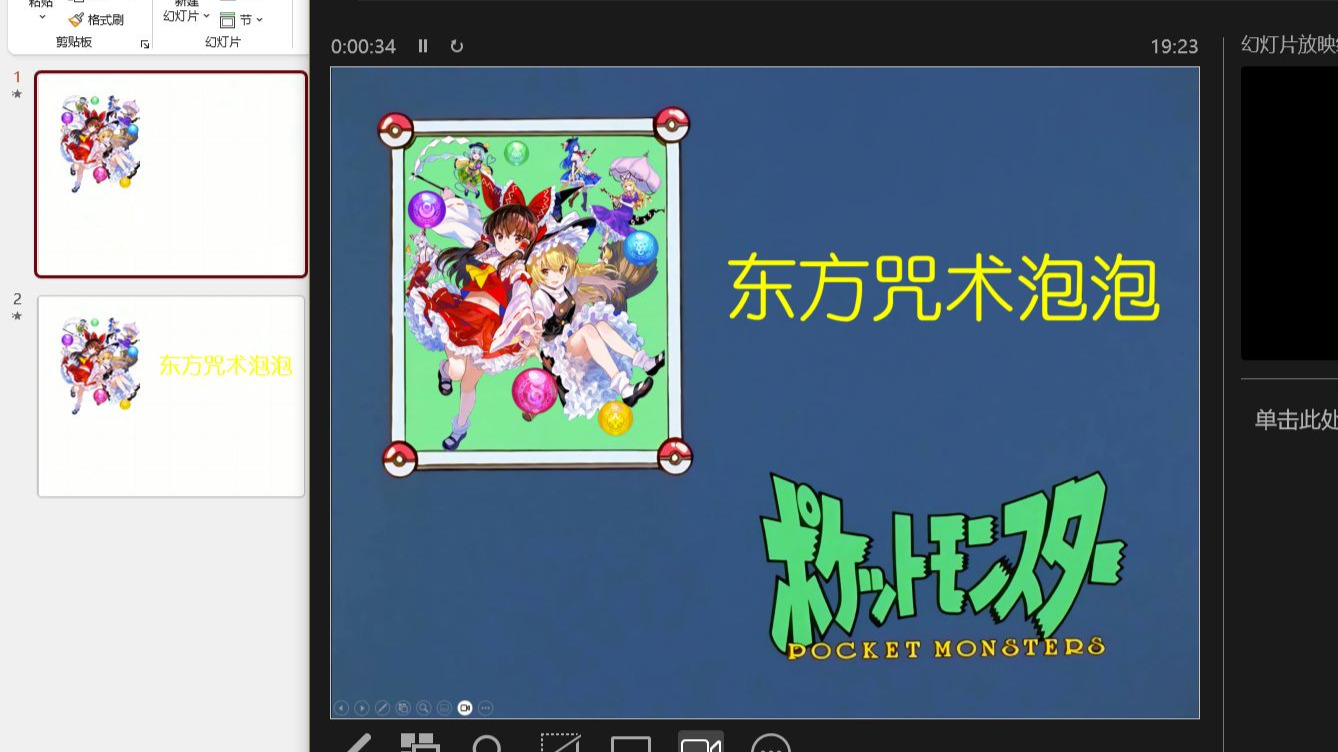1338x752 pixels.
Task: Click the small magnifier zoom overlay icon
Action: 424,708
